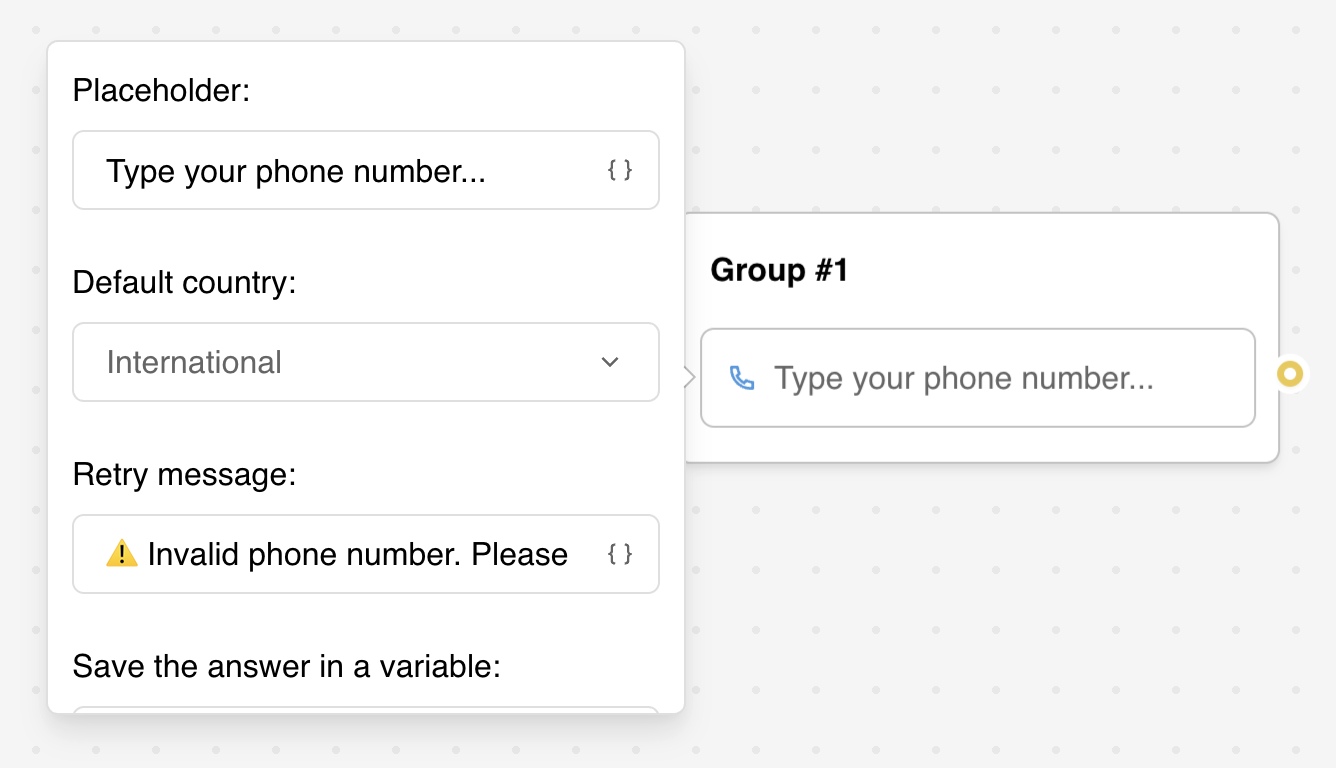Click the curly braces icon beside the placeholder text

[x=620, y=170]
